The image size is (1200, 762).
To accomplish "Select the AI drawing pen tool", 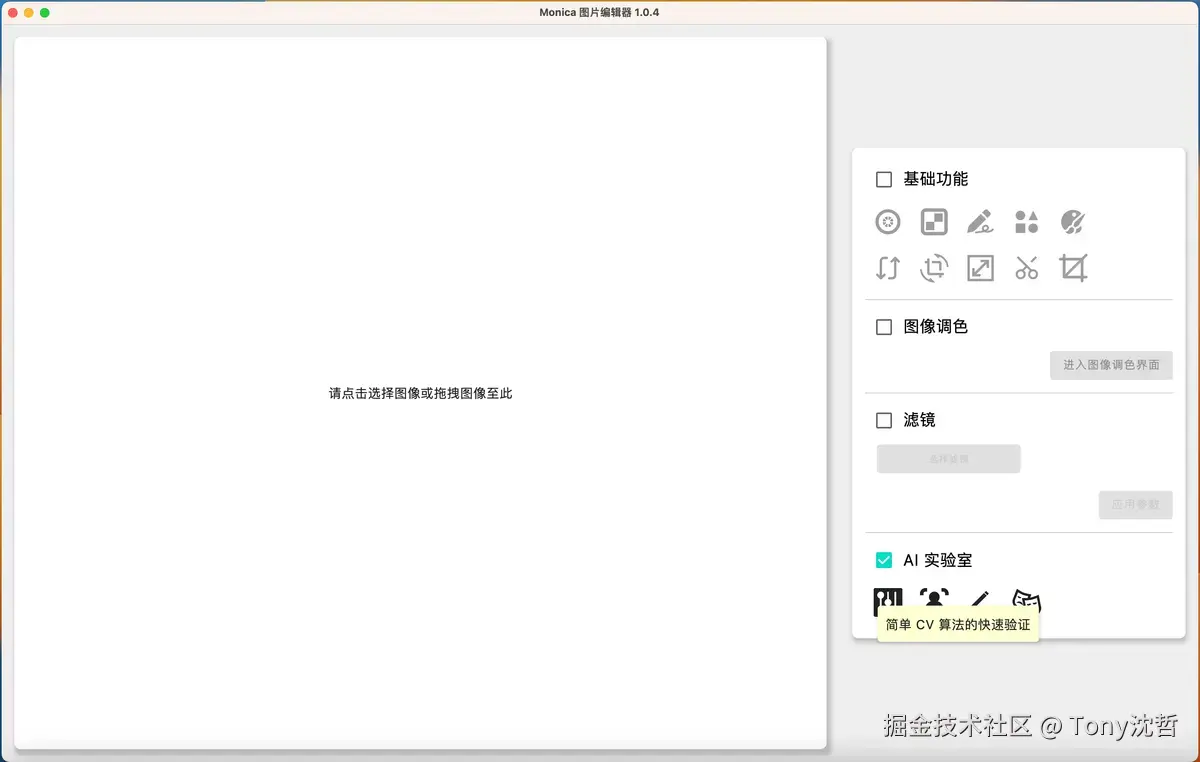I will tap(980, 598).
